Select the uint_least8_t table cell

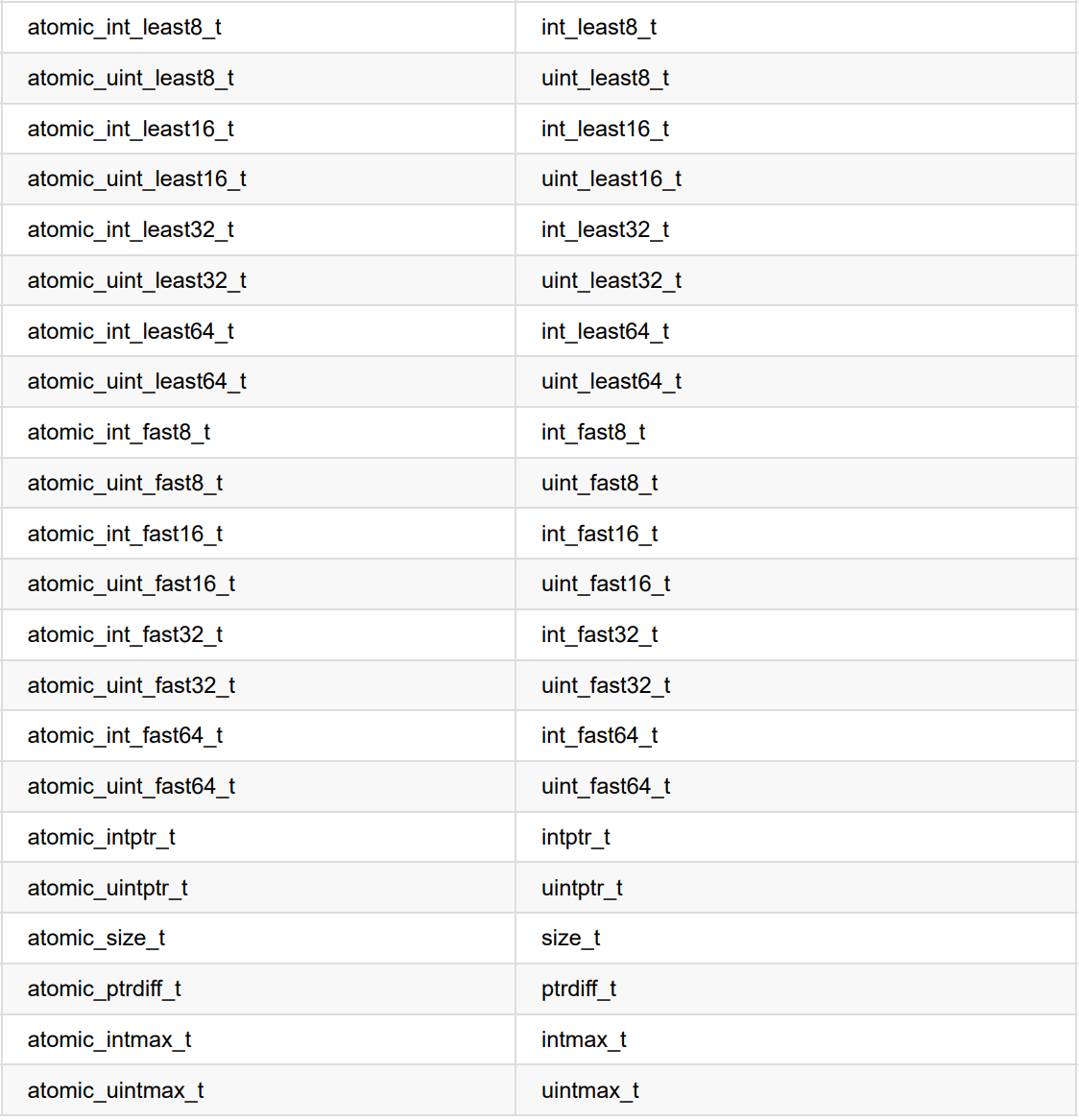click(x=605, y=79)
